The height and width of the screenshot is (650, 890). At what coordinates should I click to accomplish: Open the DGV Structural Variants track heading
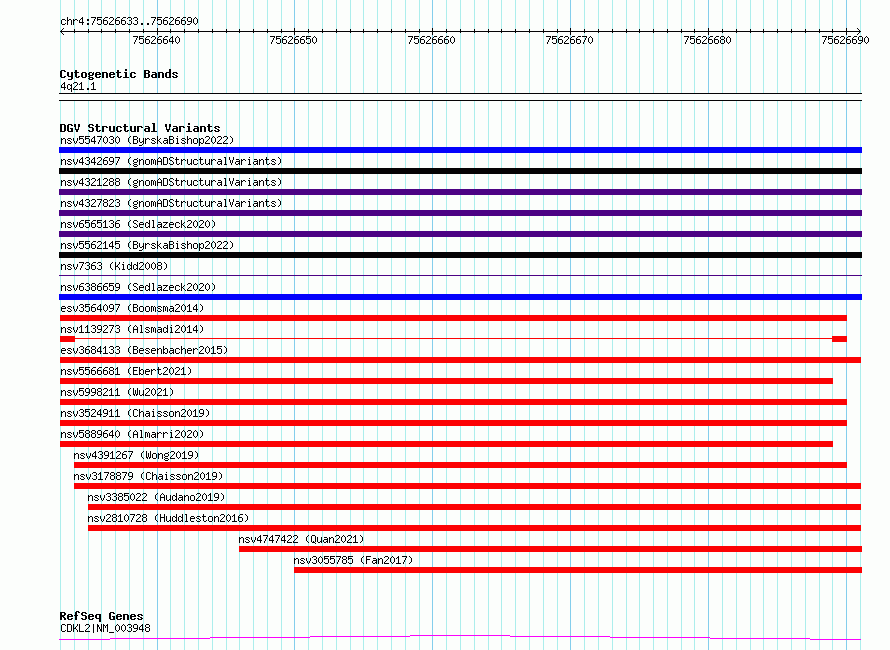tap(140, 128)
